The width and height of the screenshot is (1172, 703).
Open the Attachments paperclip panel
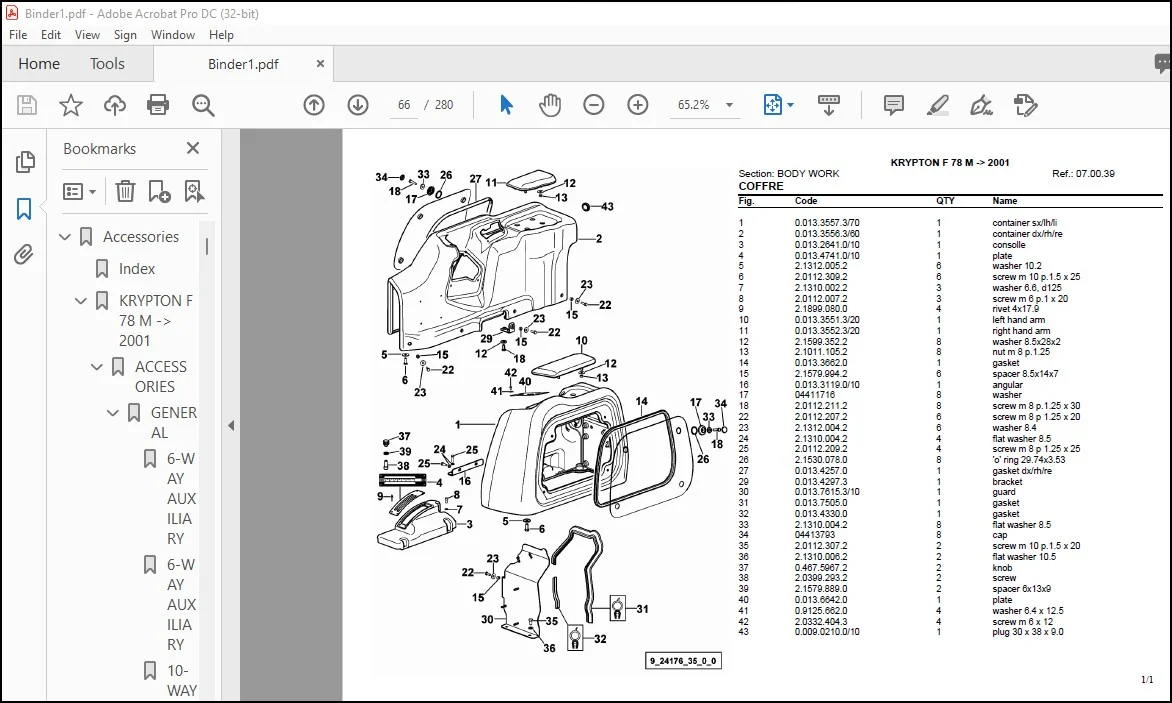(24, 255)
